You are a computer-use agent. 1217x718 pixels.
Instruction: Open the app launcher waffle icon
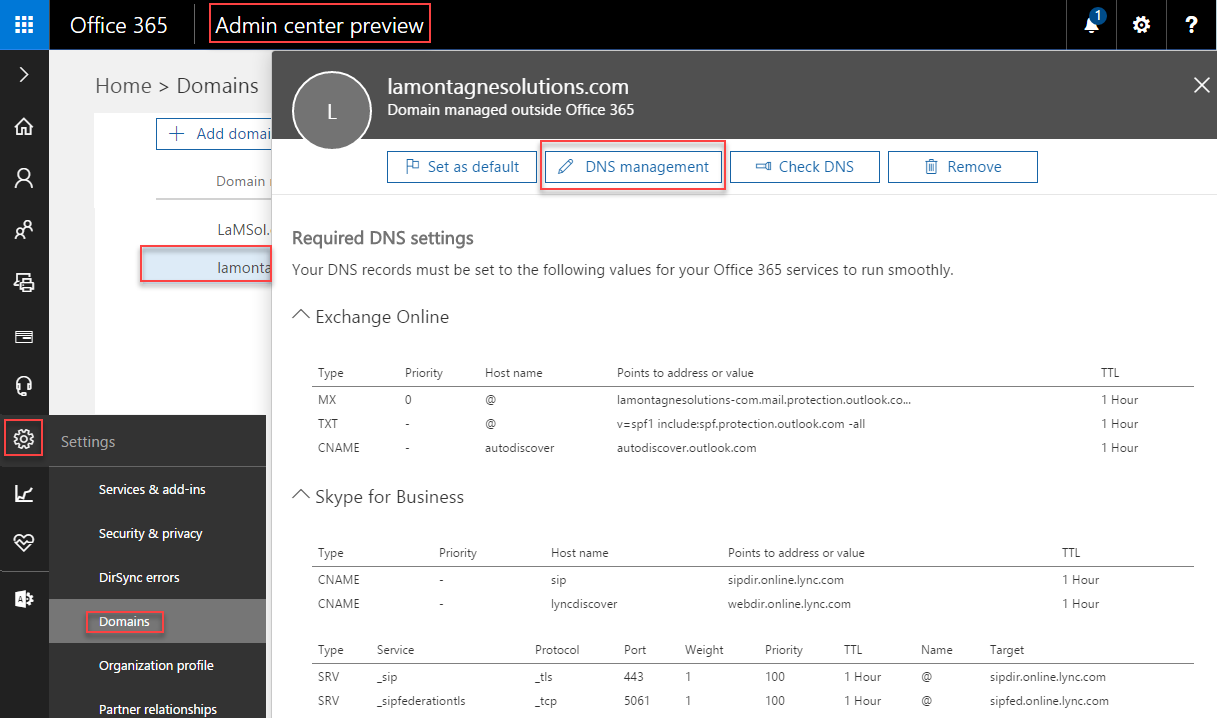pyautogui.click(x=24, y=25)
